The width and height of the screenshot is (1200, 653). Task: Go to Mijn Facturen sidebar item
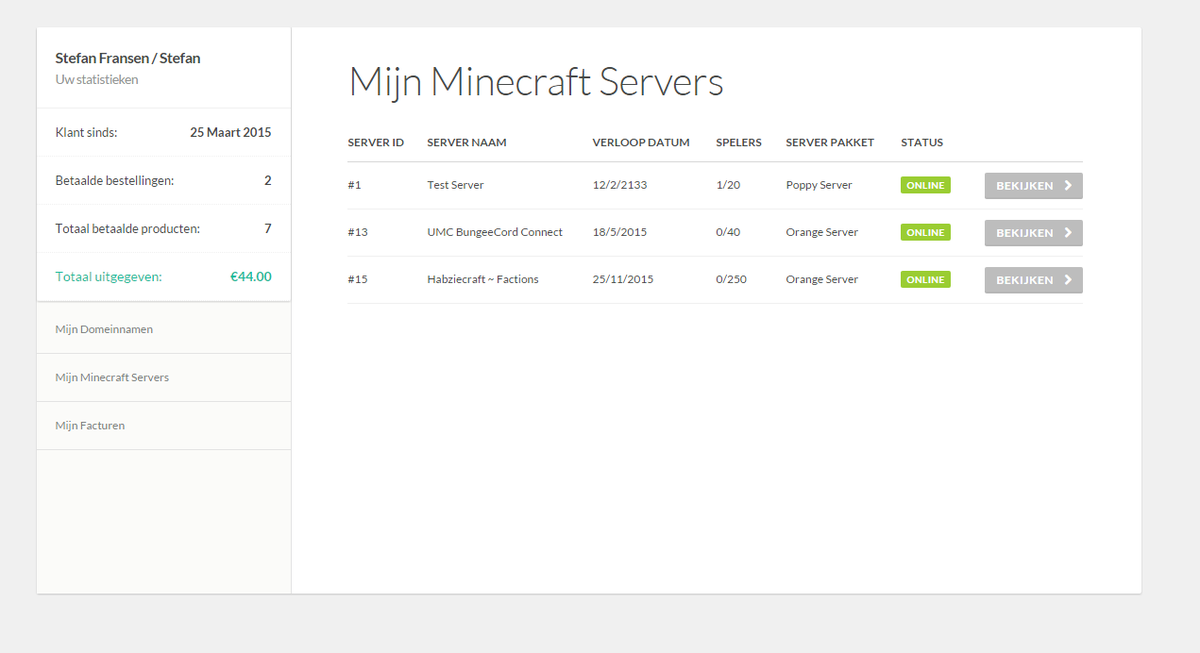tap(164, 425)
